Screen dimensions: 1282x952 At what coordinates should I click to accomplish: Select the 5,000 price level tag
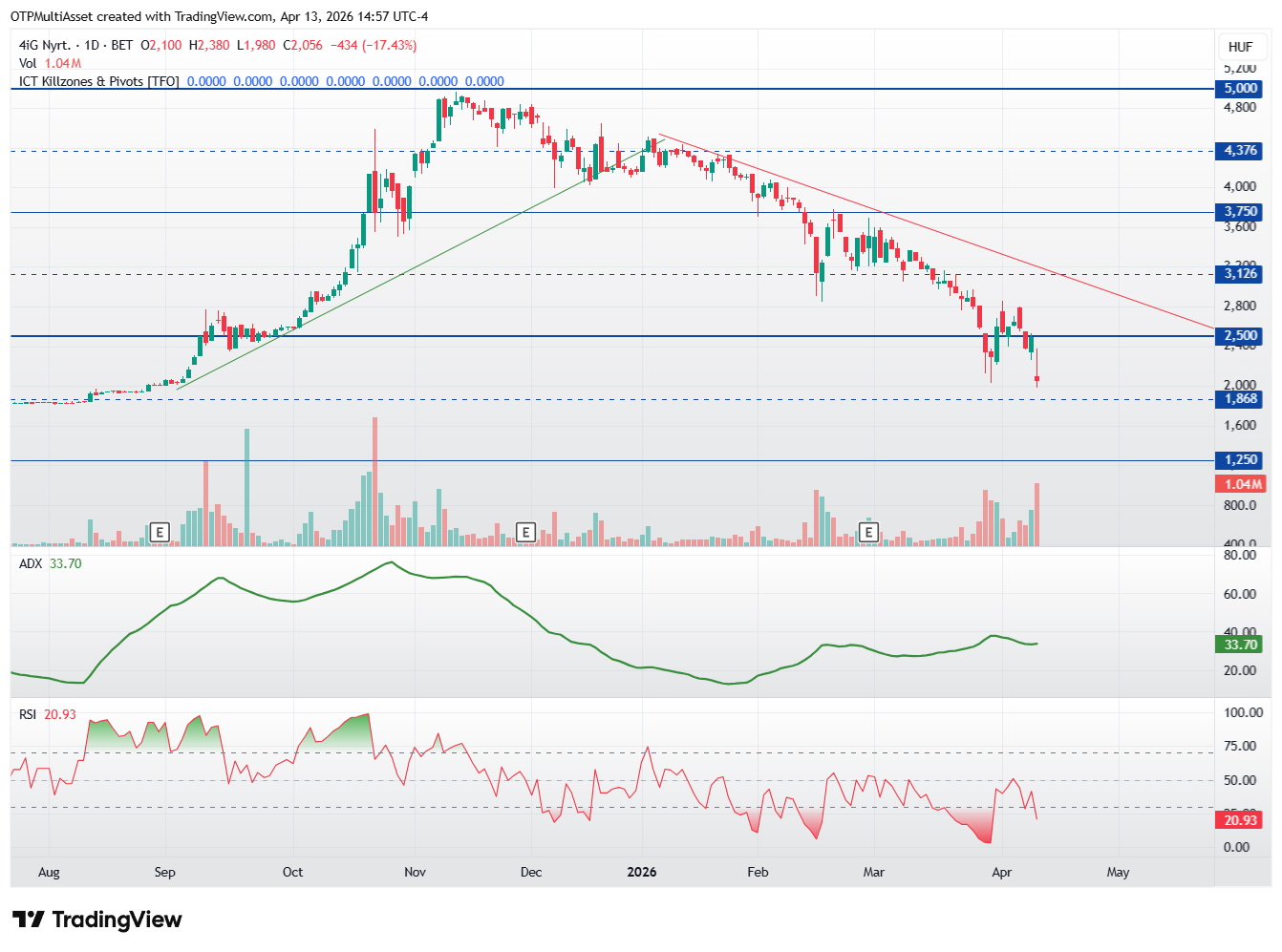[x=1240, y=89]
